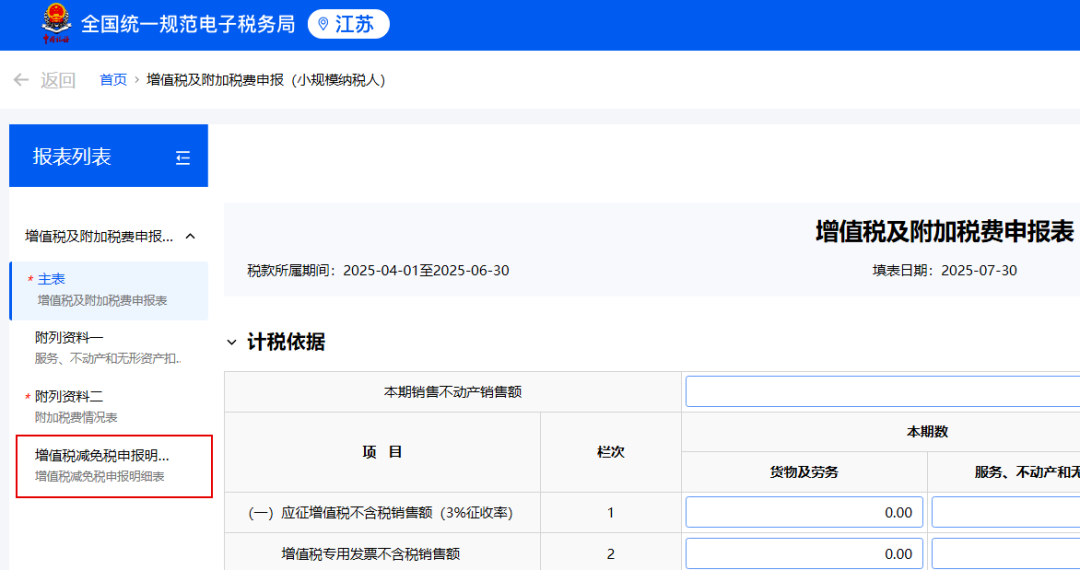
Task: Collapse the 报表列表 panel with the menu icon
Action: tap(183, 158)
